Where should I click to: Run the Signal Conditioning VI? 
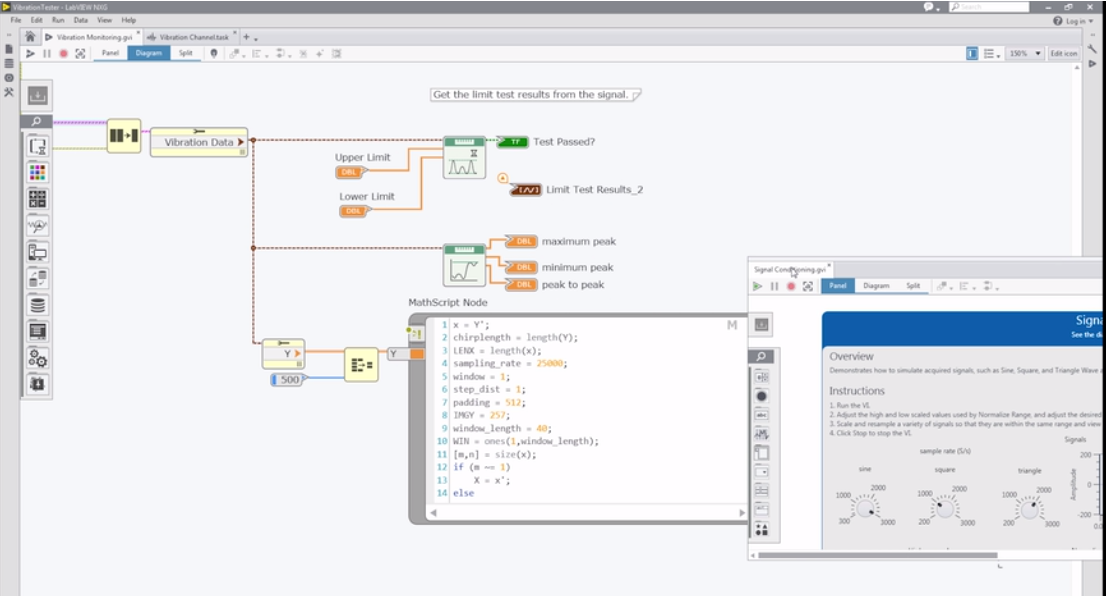click(758, 286)
